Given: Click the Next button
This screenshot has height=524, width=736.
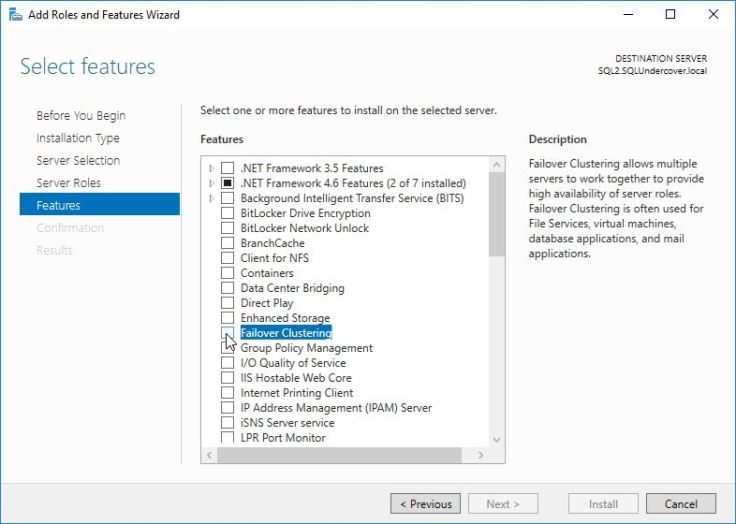Looking at the screenshot, I should [x=503, y=504].
